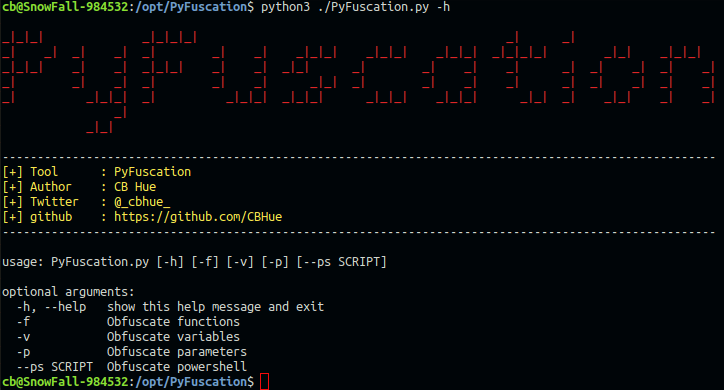Viewport: 724px width, 390px height.
Task: Click the 'Obfuscate powershell' description
Action: tap(177, 367)
